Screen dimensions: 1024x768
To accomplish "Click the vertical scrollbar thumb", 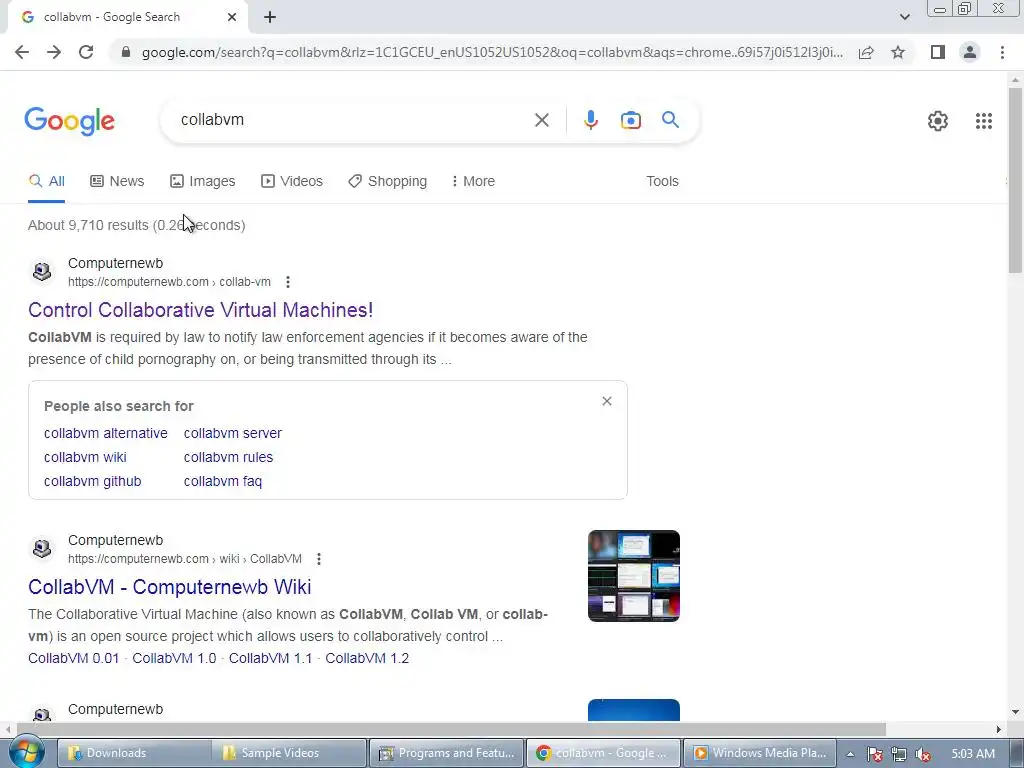I will [x=1015, y=180].
